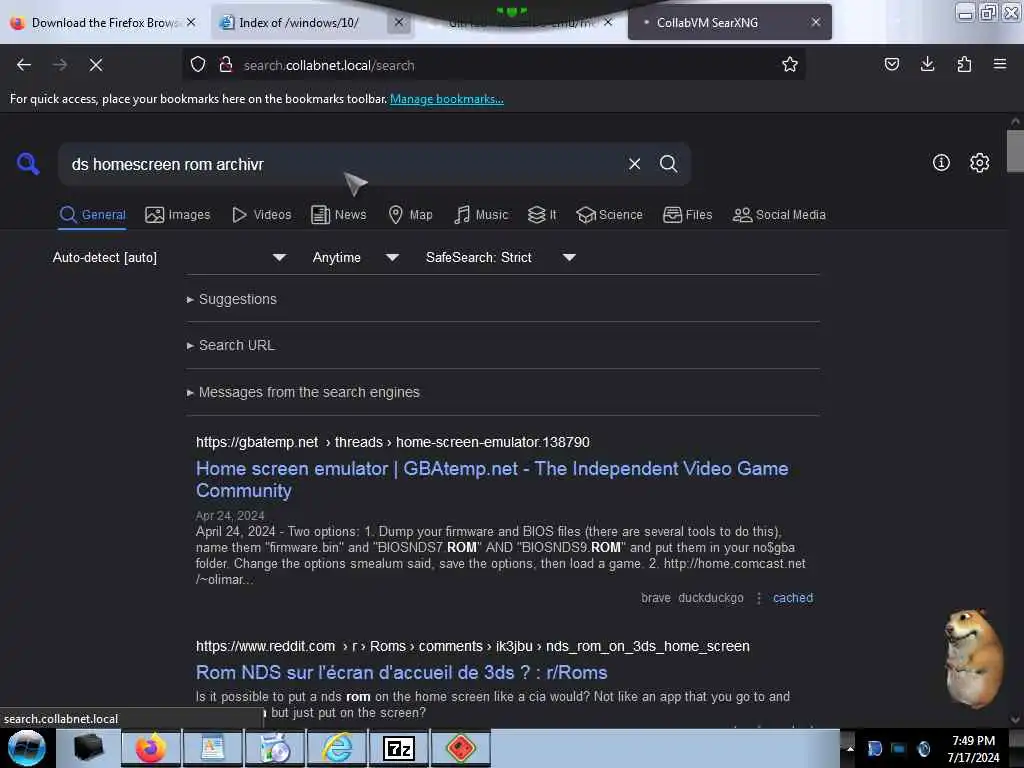Click the taskbar clock showing 7:49 PM
Screen dimensions: 1024x768
pos(973,748)
